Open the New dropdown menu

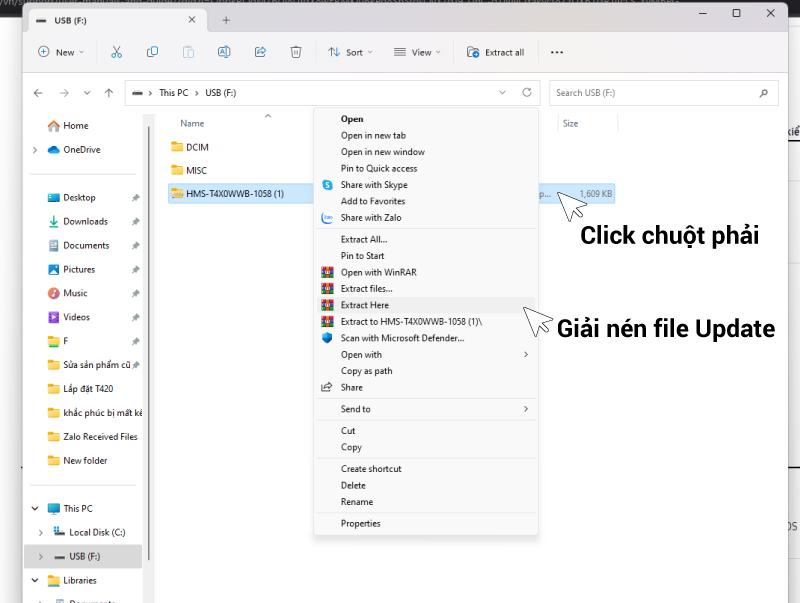[x=61, y=52]
